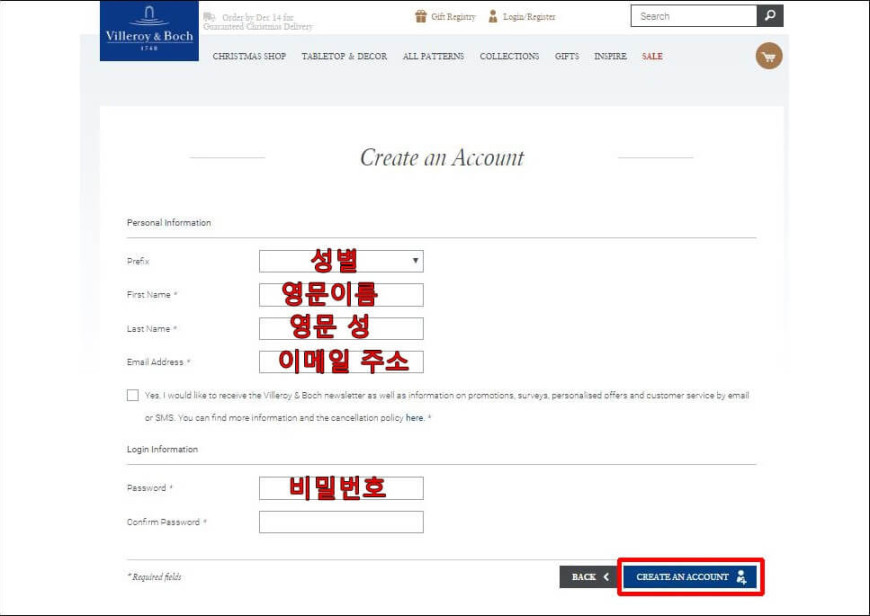Screen dimensions: 870x616
Task: Click the Back button
Action: pos(589,577)
